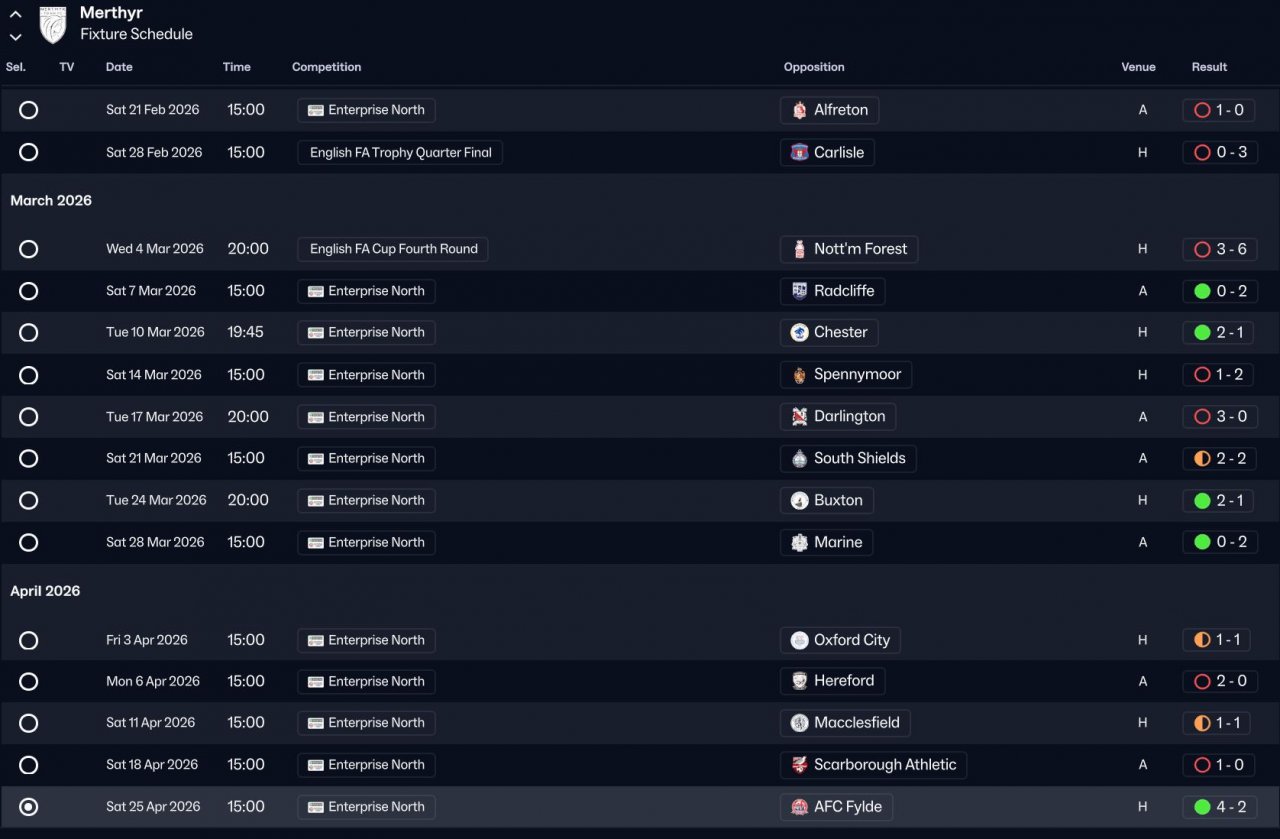
Task: Sort by the Competition column header
Action: (327, 67)
